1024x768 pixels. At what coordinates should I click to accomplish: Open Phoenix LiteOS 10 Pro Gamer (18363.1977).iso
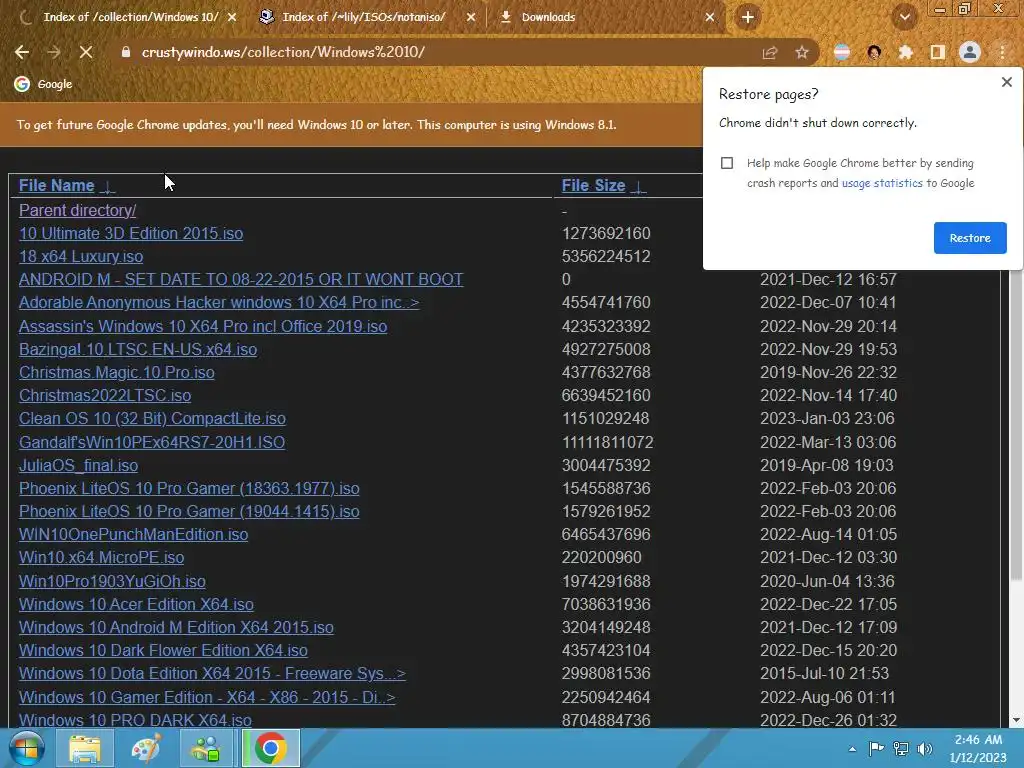[189, 488]
